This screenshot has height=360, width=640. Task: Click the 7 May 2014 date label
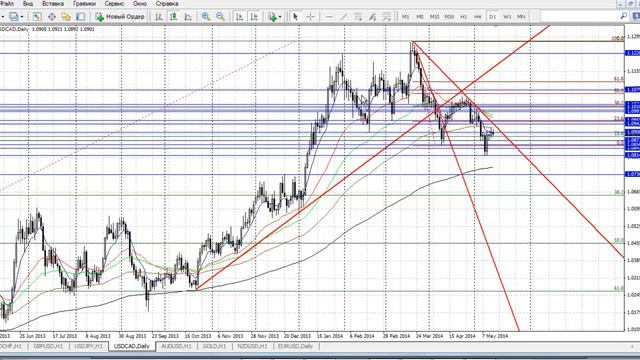click(x=495, y=336)
